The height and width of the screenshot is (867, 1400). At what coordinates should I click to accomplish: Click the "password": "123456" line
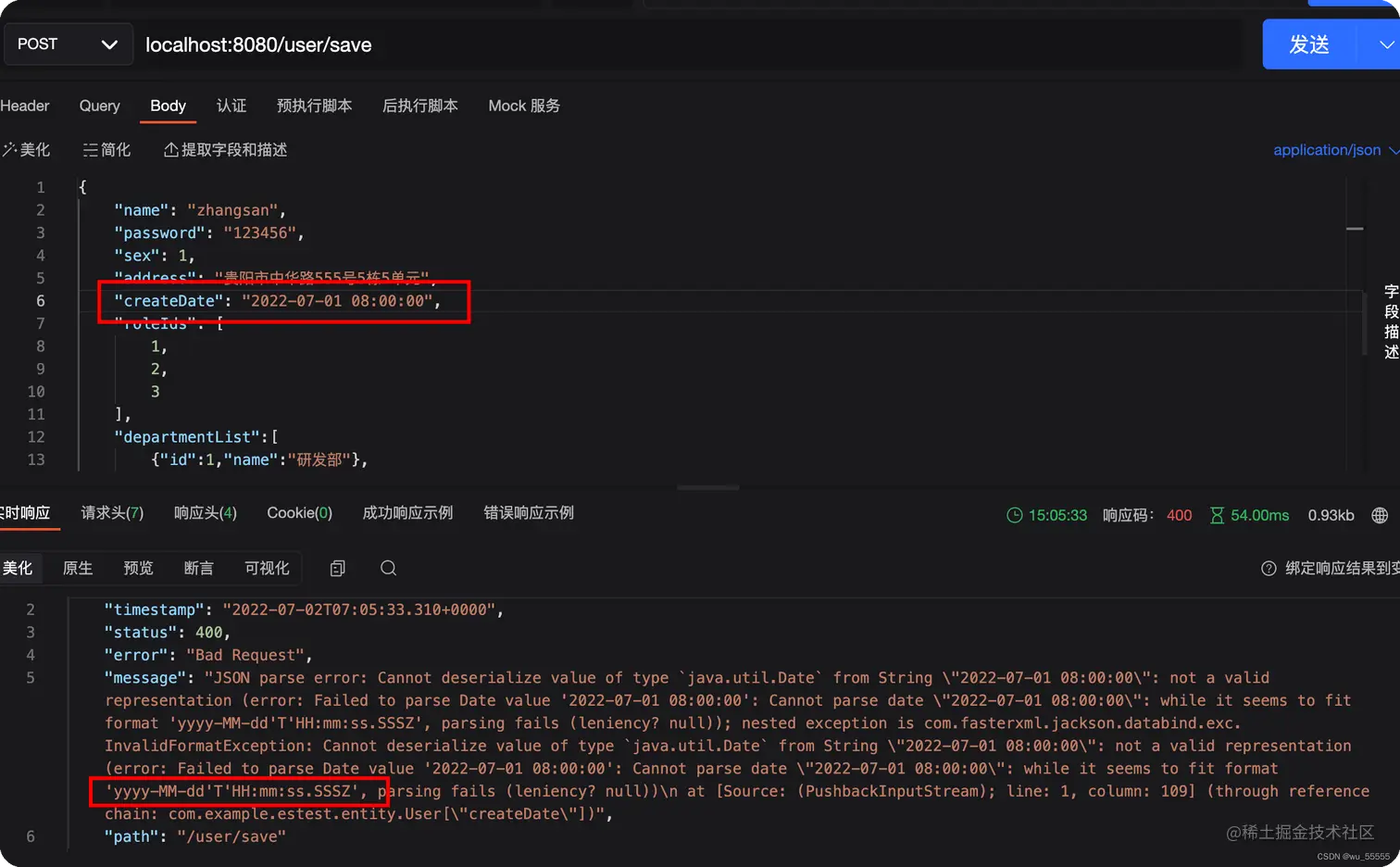209,232
